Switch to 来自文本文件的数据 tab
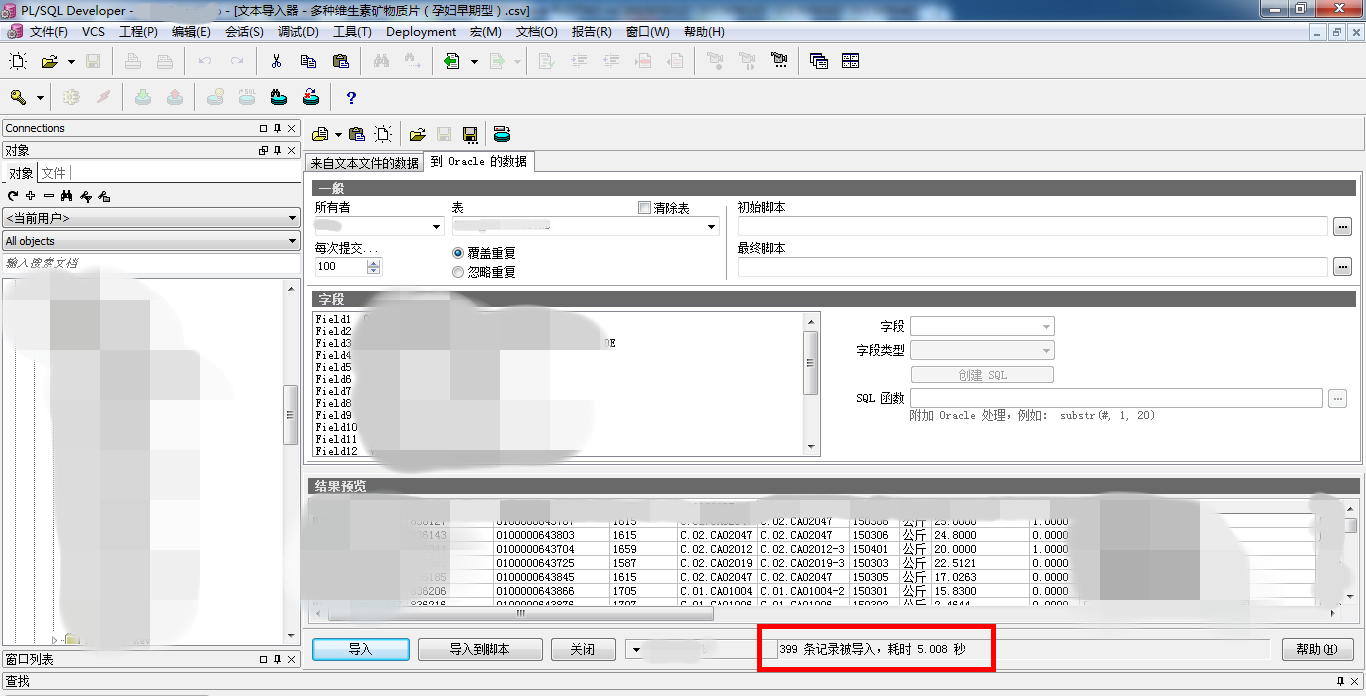This screenshot has height=696, width=1366. 364,163
